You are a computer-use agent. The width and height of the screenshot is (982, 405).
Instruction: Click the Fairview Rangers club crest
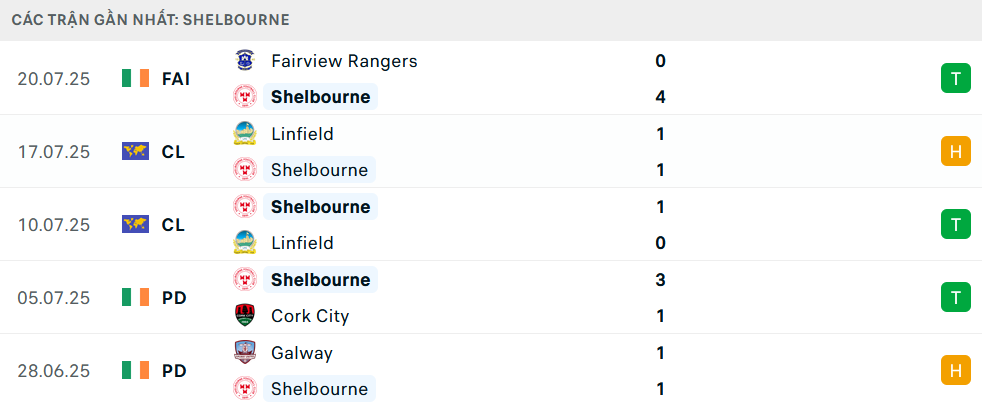(245, 61)
